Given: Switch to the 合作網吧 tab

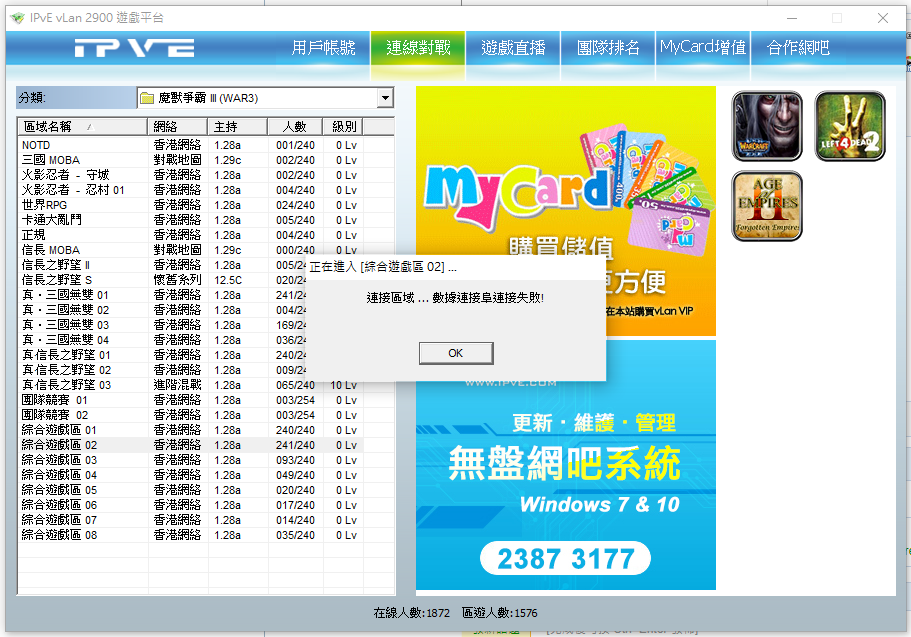Looking at the screenshot, I should [798, 48].
